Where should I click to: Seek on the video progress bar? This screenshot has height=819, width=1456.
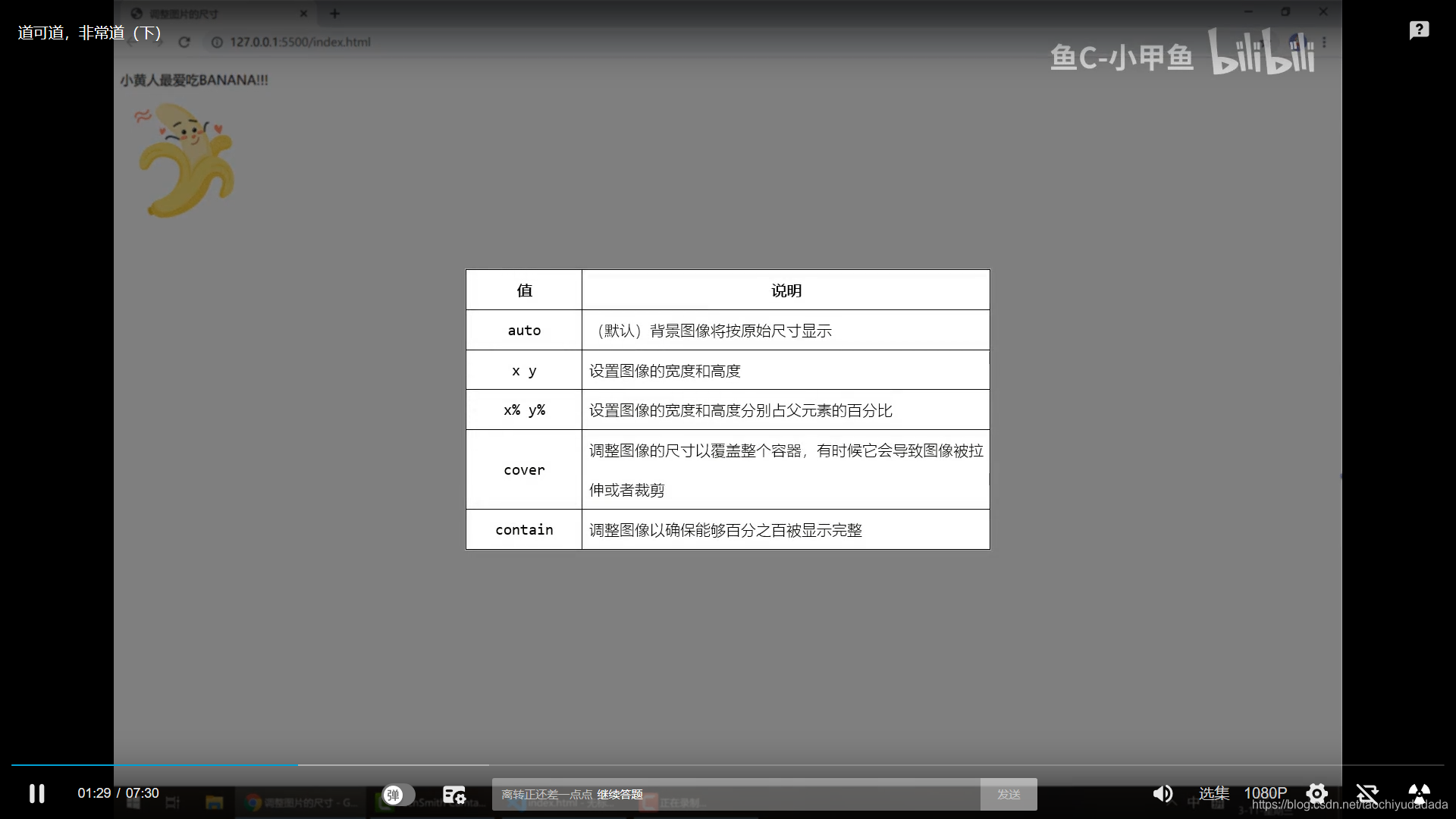(x=728, y=764)
